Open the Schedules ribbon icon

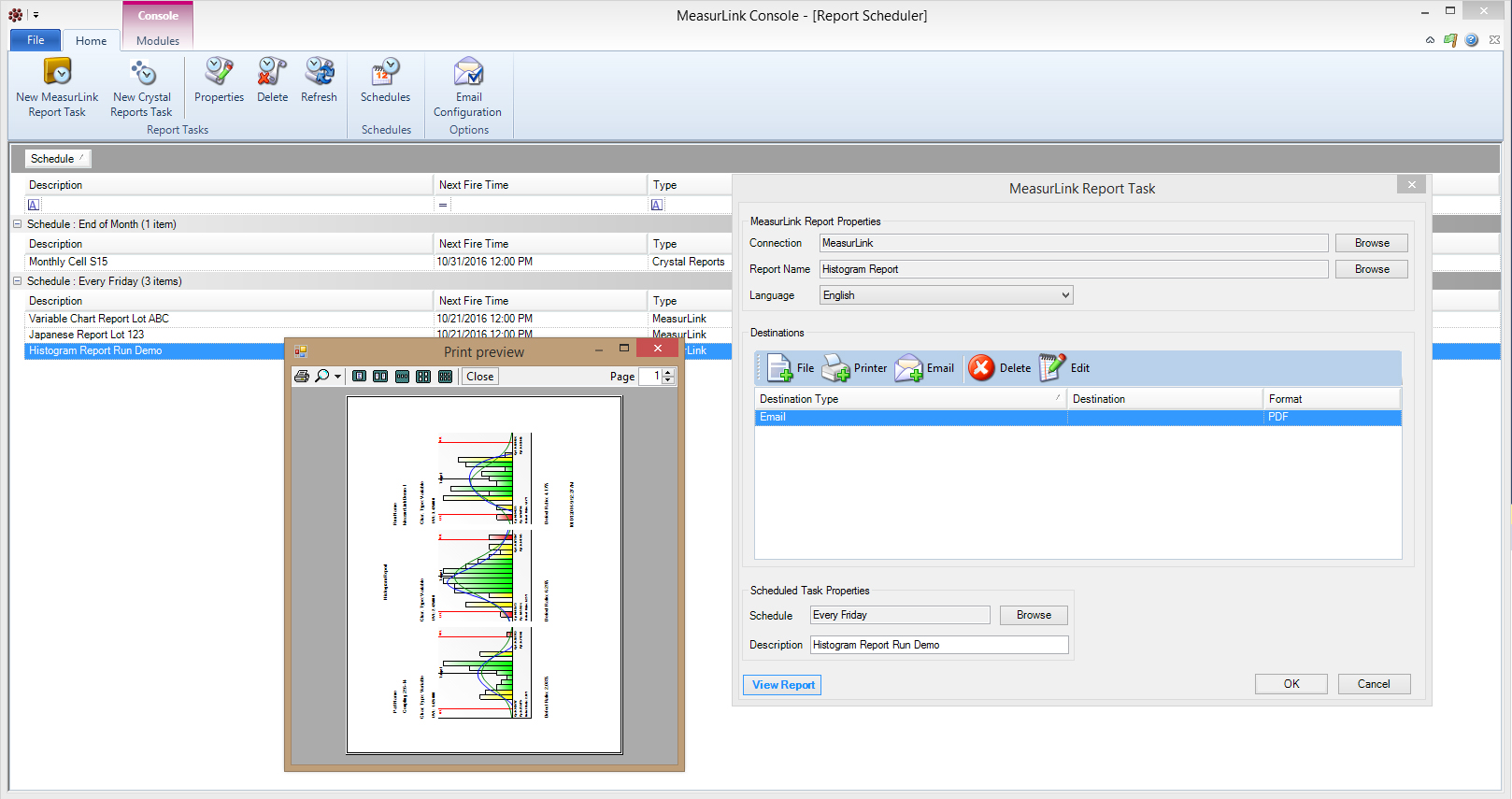(x=385, y=73)
